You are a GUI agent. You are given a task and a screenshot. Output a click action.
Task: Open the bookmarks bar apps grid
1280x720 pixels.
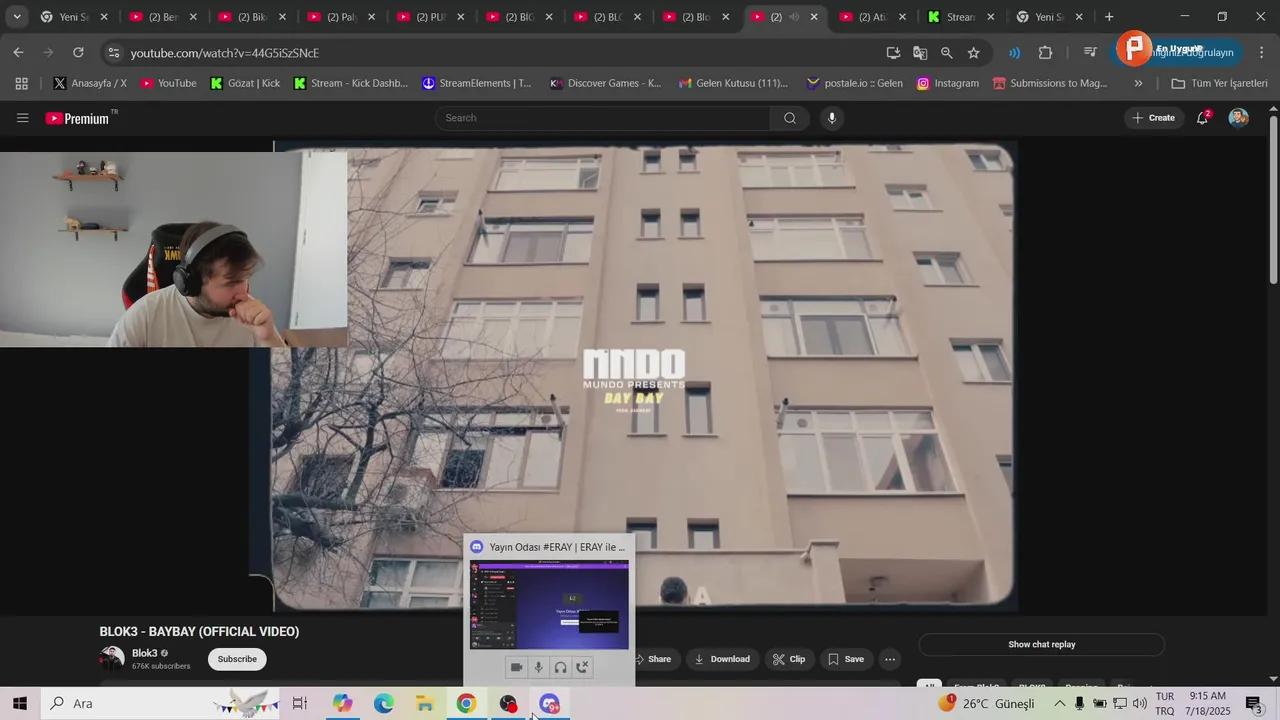[21, 83]
